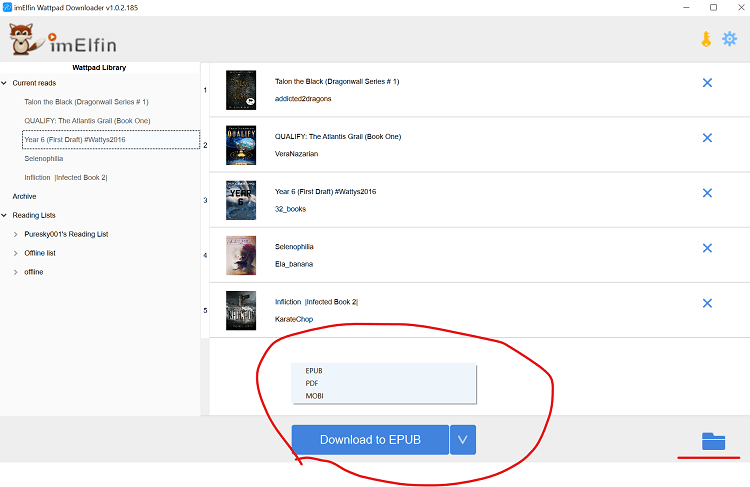The image size is (750, 487).
Task: Remove Infliction from download list
Action: click(707, 303)
